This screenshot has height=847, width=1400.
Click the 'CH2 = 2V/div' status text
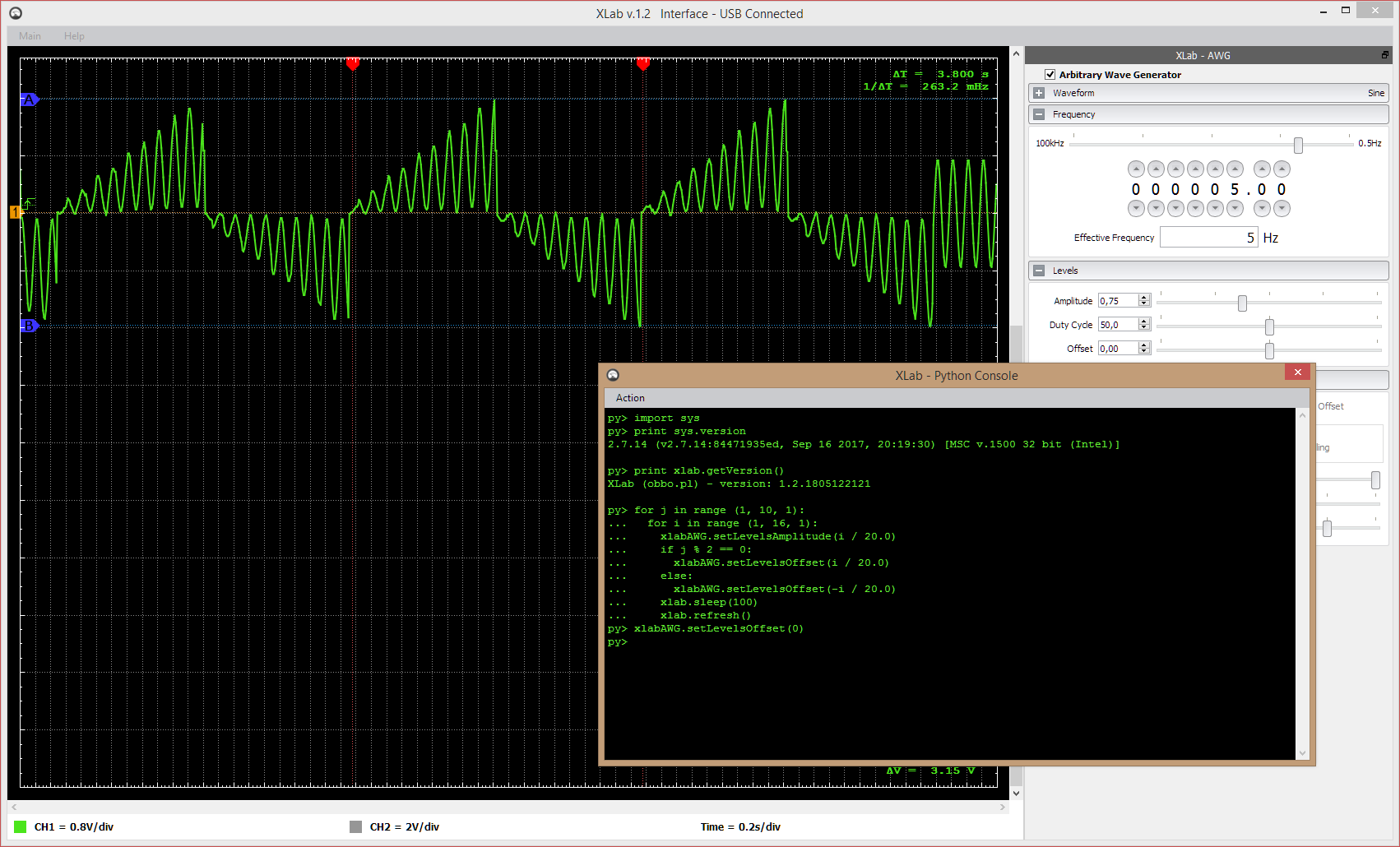click(x=405, y=827)
